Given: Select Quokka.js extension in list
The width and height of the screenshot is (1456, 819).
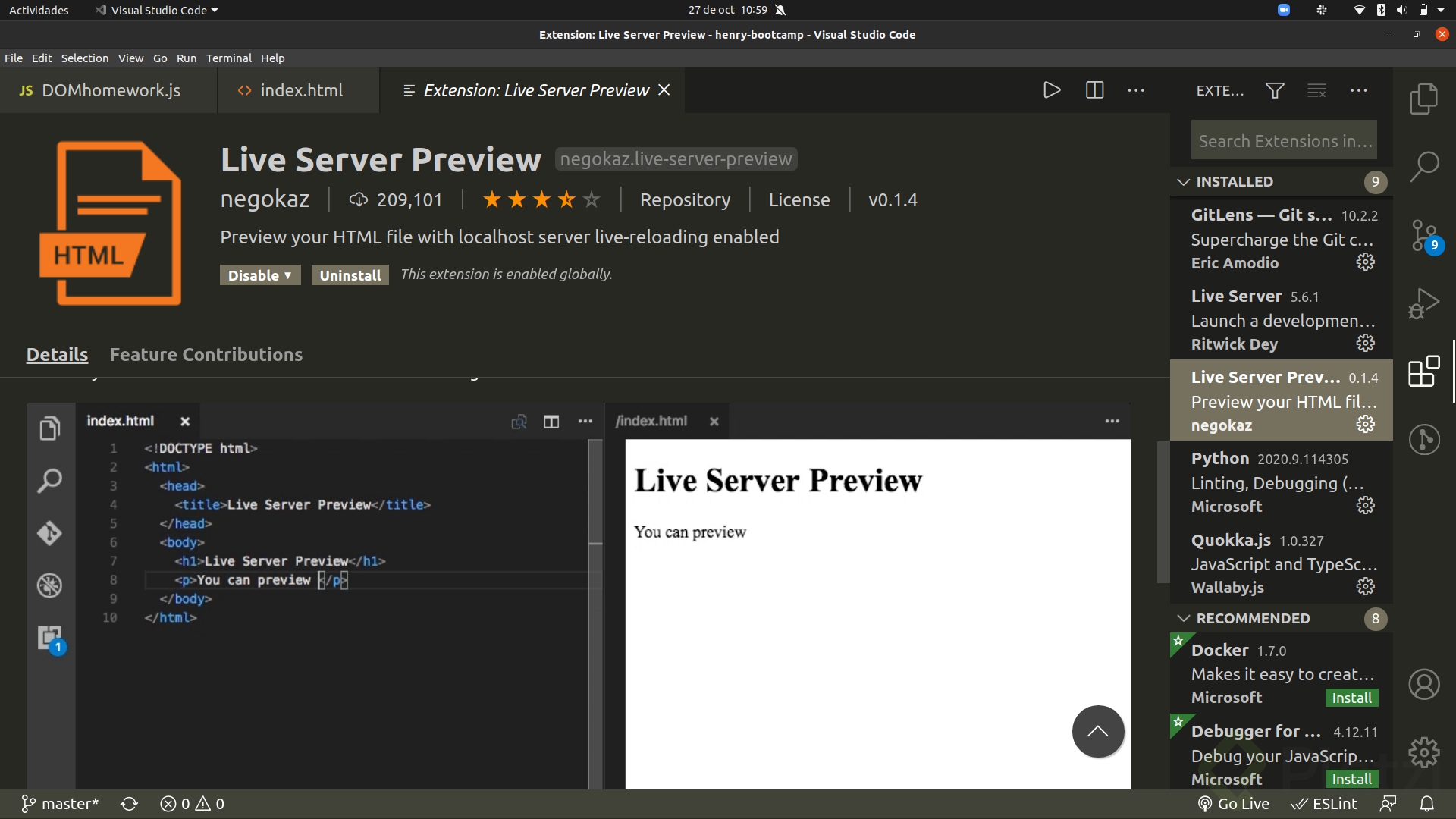Looking at the screenshot, I should click(x=1282, y=563).
